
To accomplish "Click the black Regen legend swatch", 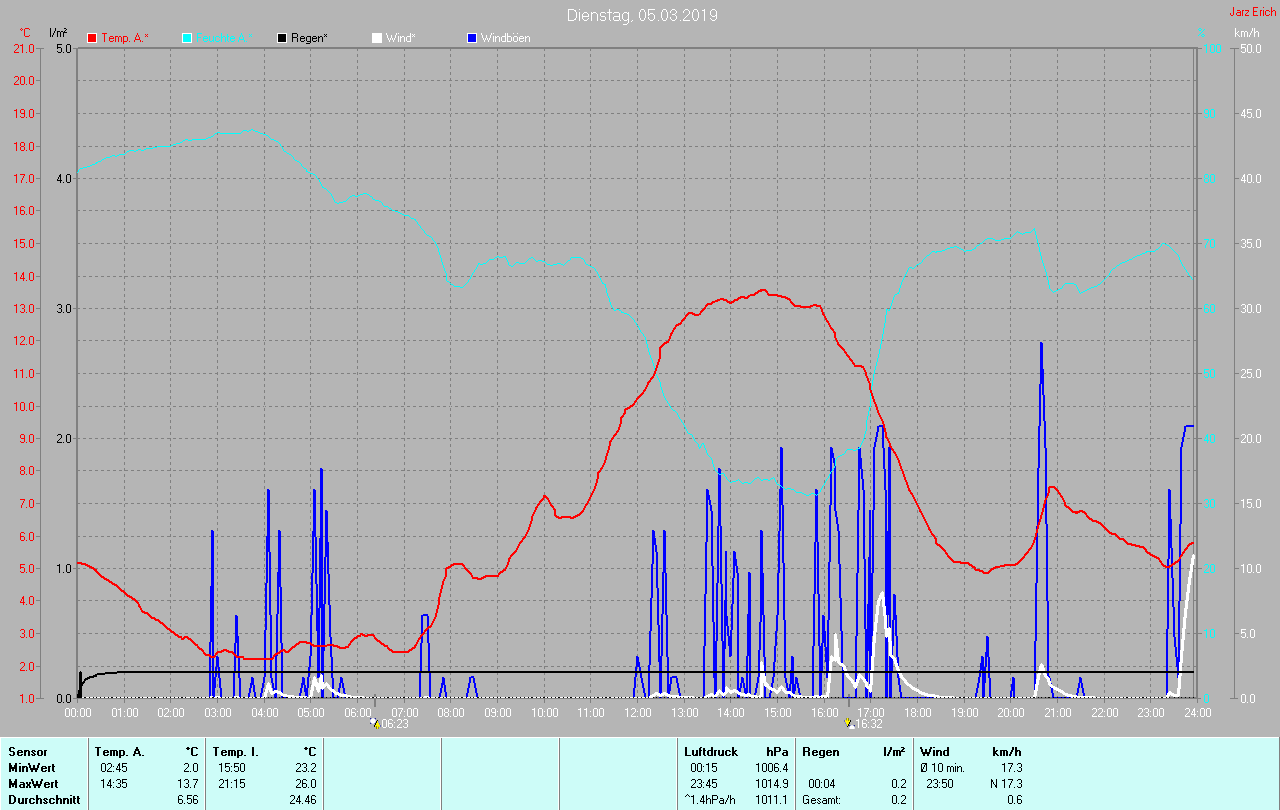I will click(282, 38).
